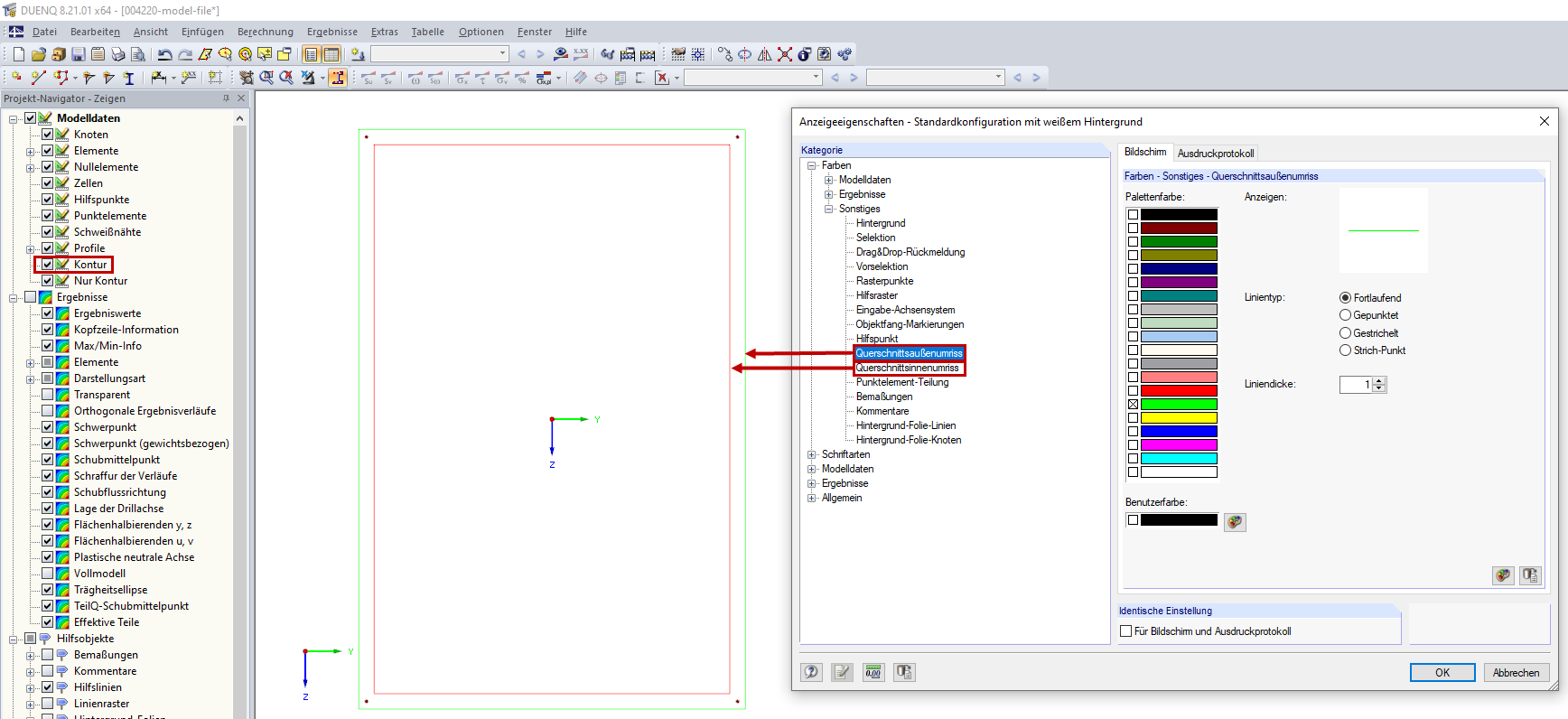Image resolution: width=1568 pixels, height=719 pixels.
Task: Uncheck Knoten in the Projekt-Navigator
Action: [48, 135]
